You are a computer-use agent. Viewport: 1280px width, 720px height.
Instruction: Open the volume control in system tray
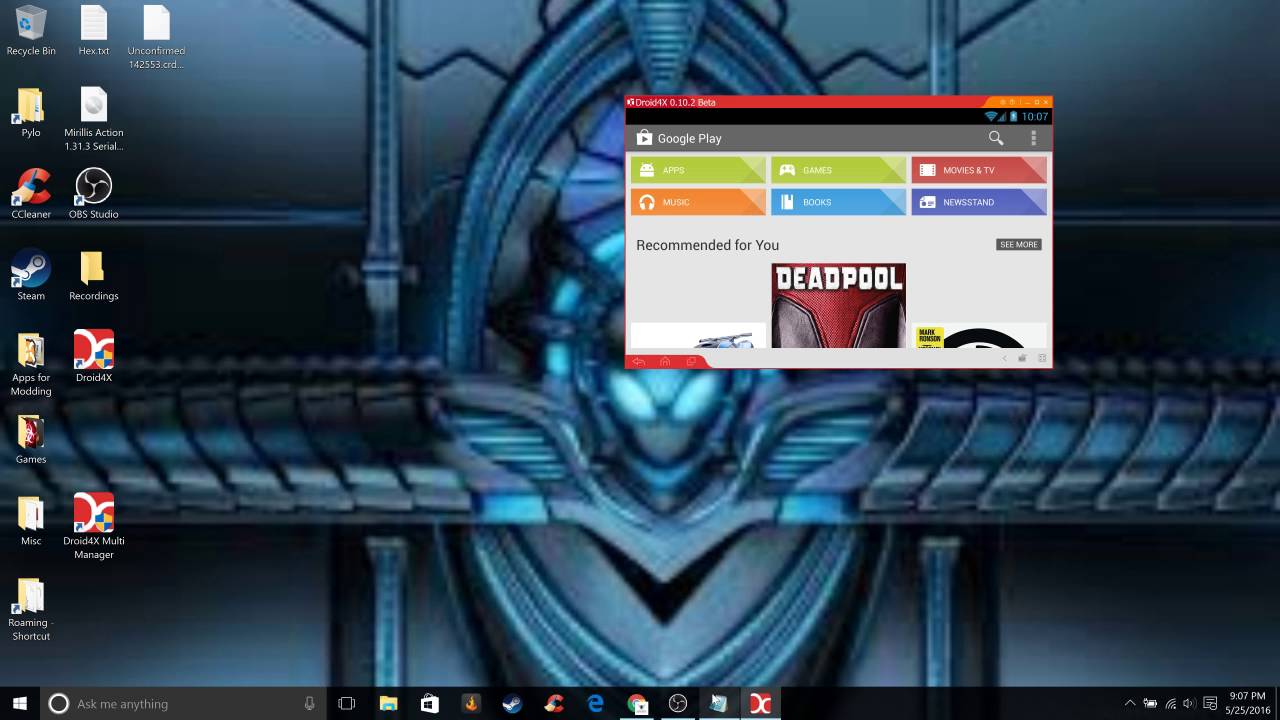click(x=1189, y=703)
